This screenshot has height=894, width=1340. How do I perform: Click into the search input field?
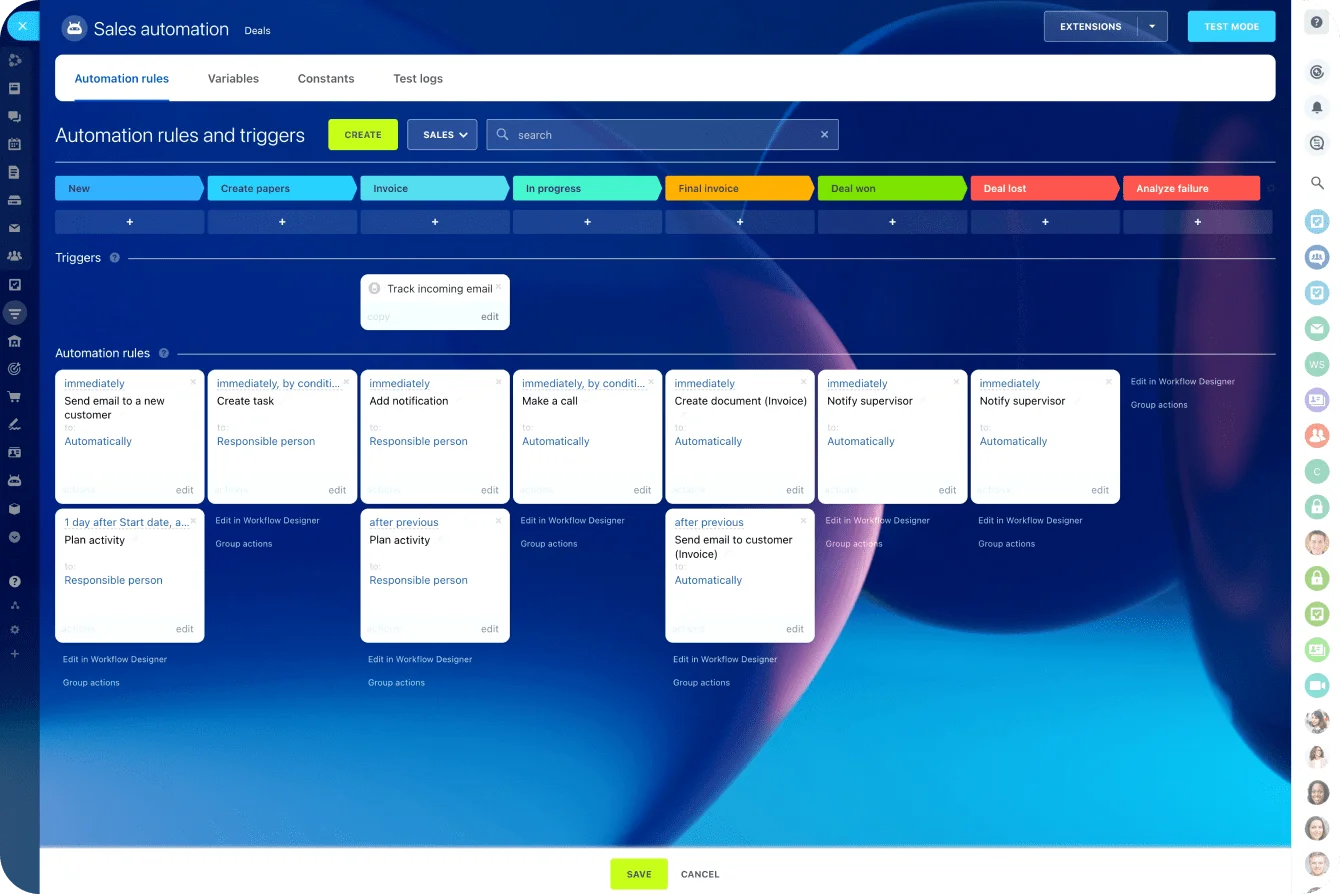[x=660, y=135]
